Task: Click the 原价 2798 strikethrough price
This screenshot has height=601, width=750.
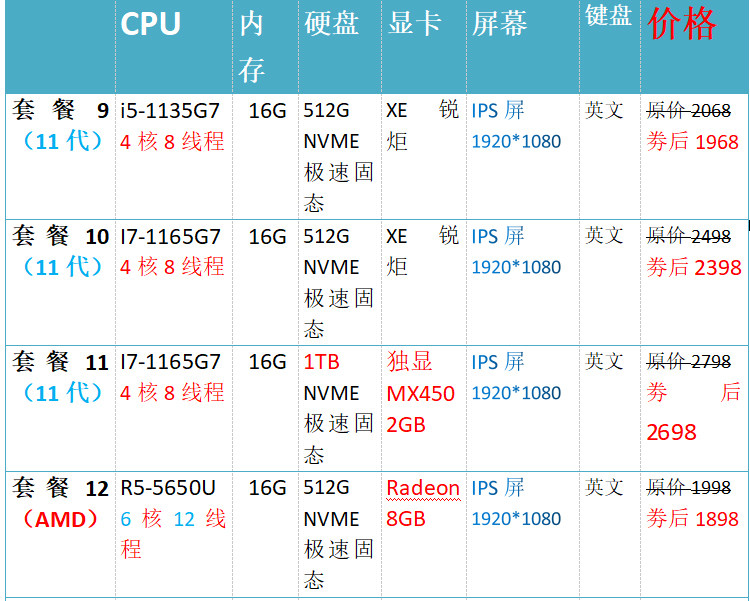Action: coord(688,361)
